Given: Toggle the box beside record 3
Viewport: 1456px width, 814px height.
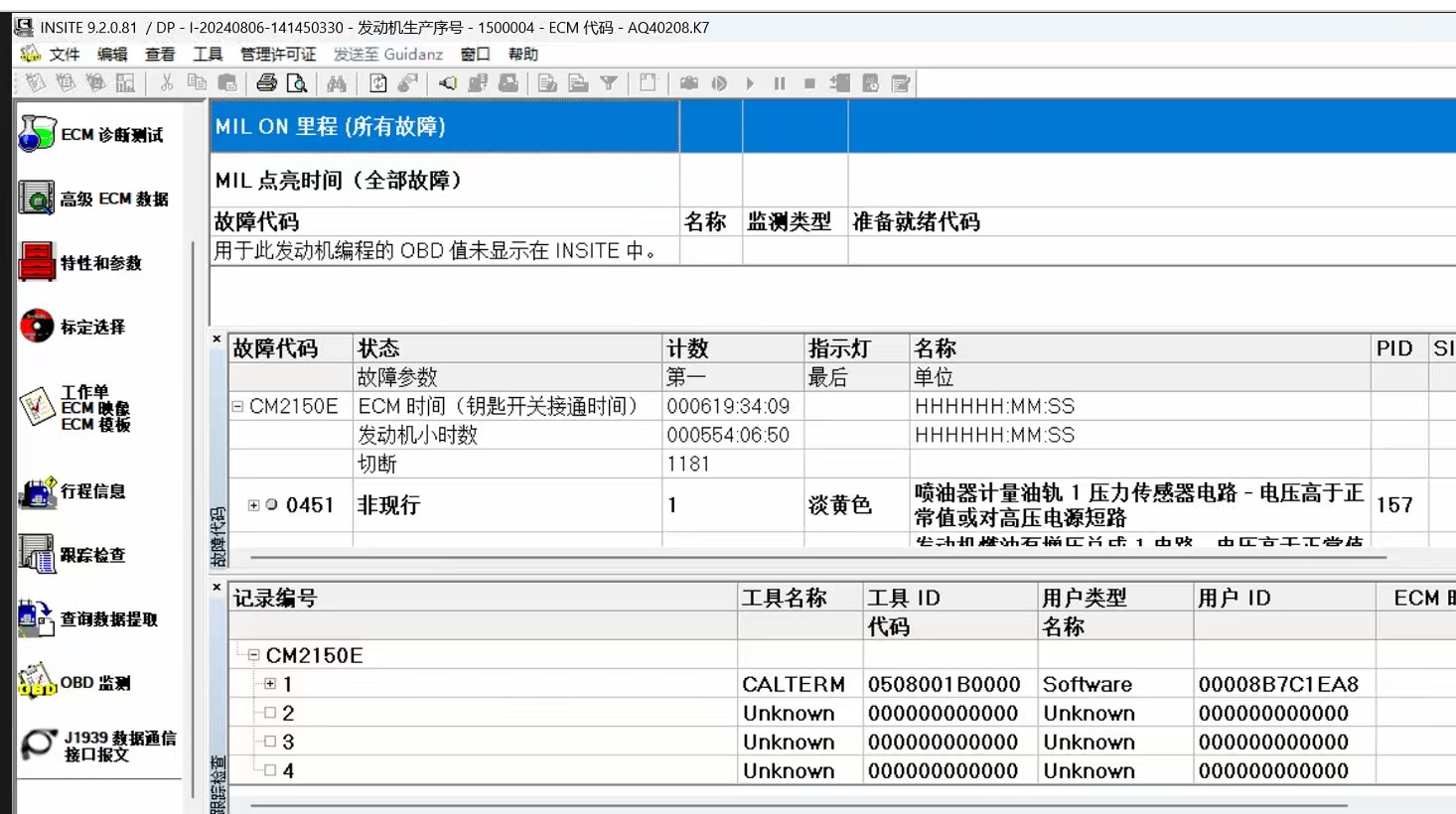Looking at the screenshot, I should pyautogui.click(x=270, y=742).
